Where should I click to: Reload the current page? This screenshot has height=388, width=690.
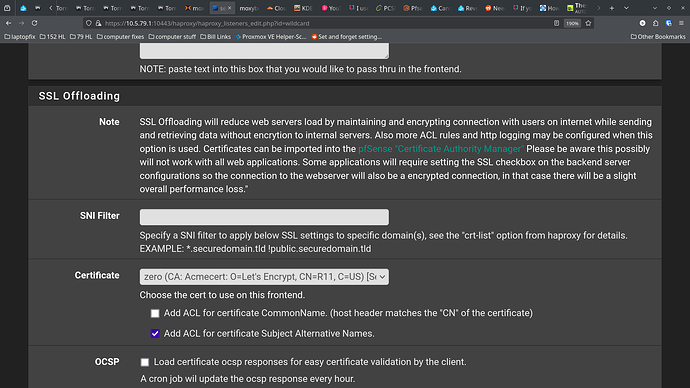[34, 23]
